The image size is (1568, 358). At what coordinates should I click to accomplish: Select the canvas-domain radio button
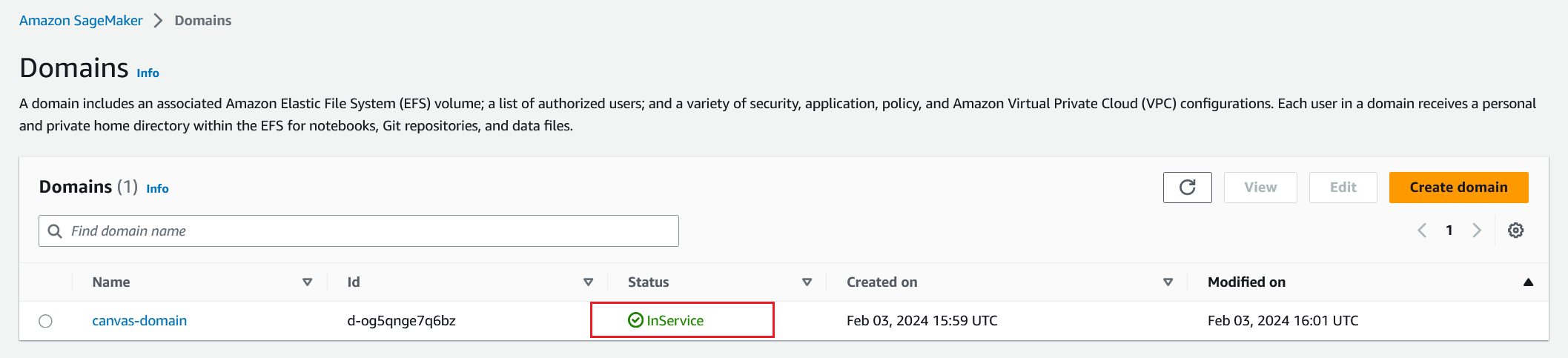[46, 321]
